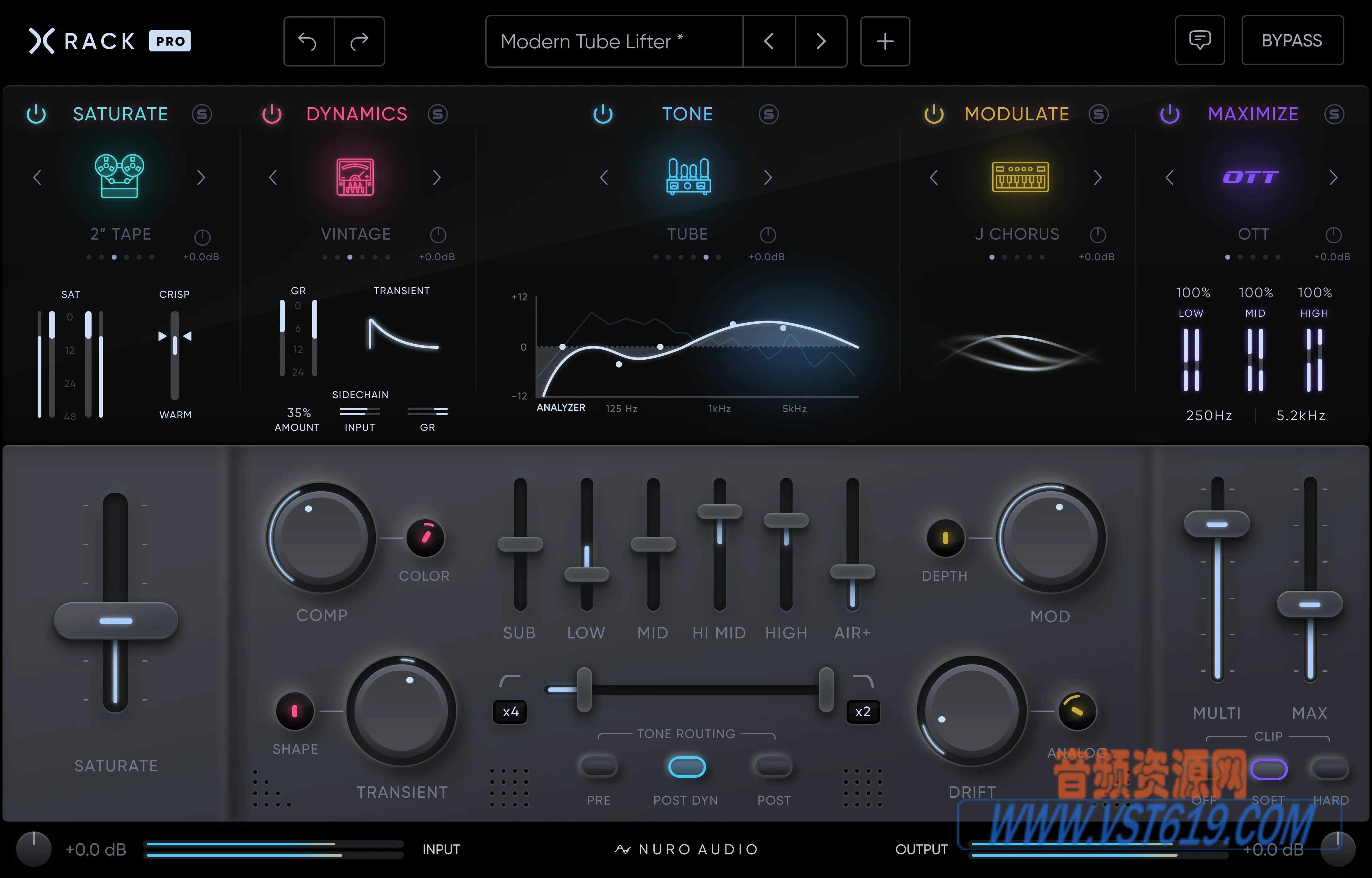This screenshot has height=878, width=1372.
Task: Click the left chevron in the Dynamics module
Action: click(x=274, y=177)
